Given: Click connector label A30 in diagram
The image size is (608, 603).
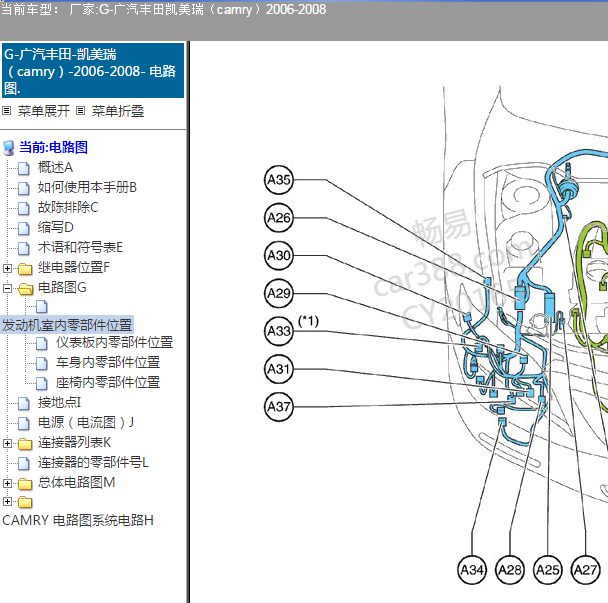Looking at the screenshot, I should pos(279,256).
